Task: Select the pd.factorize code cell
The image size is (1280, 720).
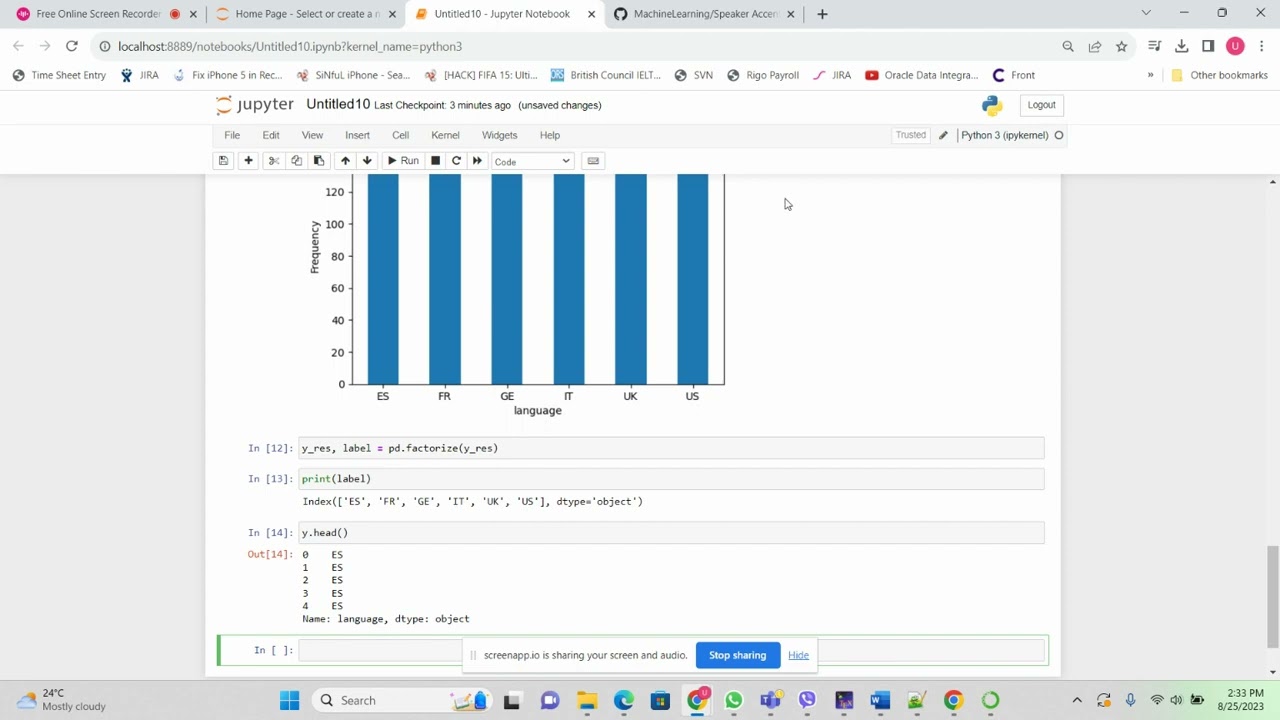Action: pos(671,448)
